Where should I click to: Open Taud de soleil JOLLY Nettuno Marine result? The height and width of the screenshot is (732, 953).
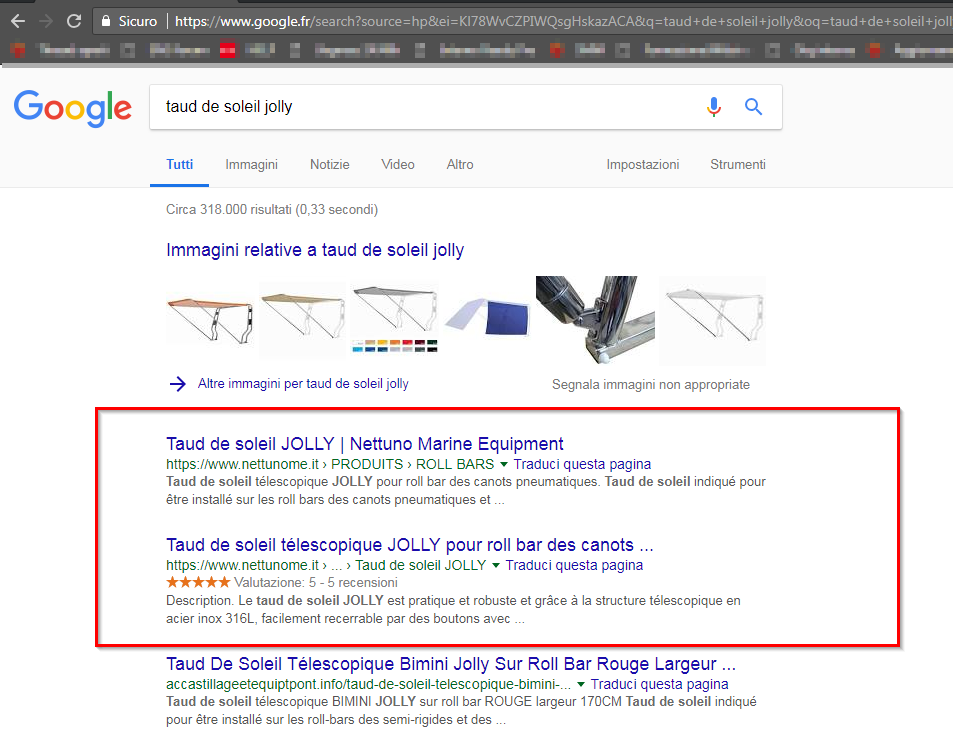[365, 444]
